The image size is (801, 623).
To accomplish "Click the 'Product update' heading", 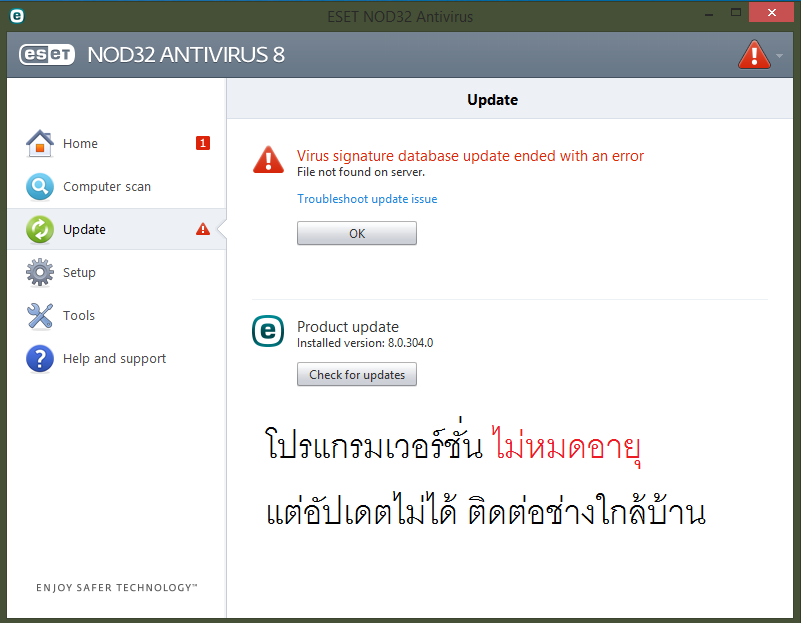I will [x=348, y=327].
